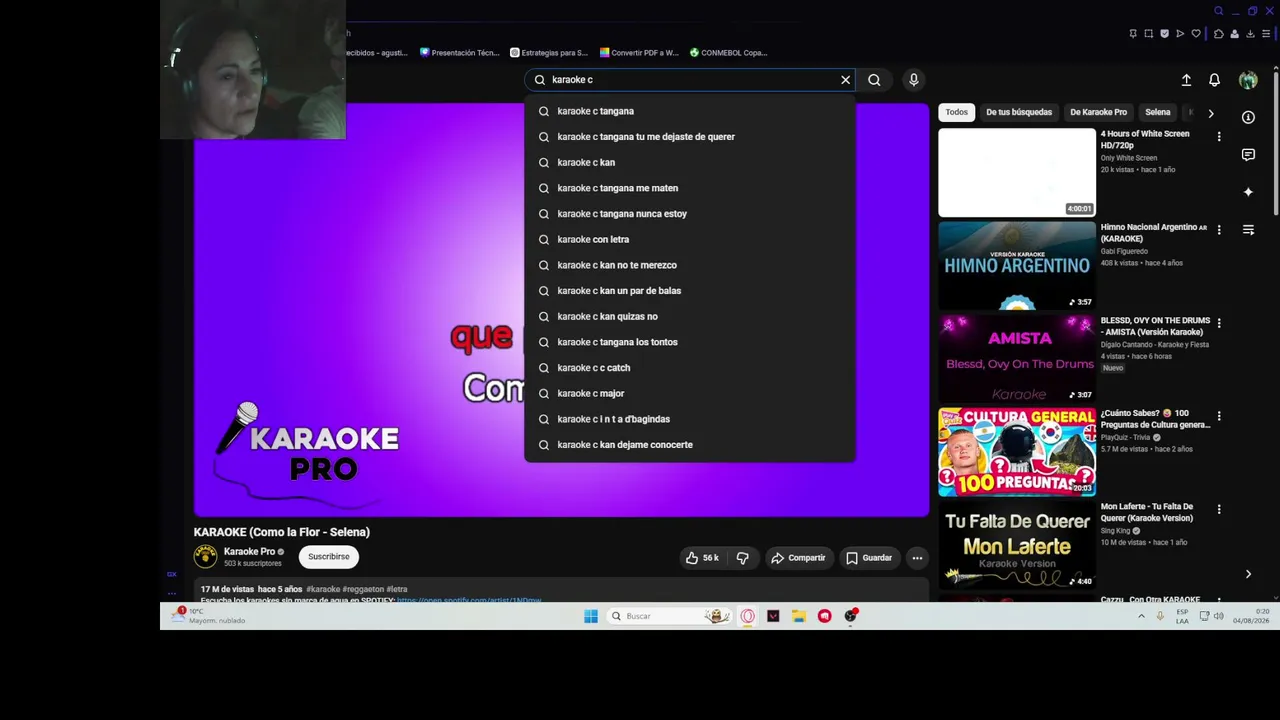Expand the side panel arrow at right edge
This screenshot has width=1280, height=720.
point(1248,574)
